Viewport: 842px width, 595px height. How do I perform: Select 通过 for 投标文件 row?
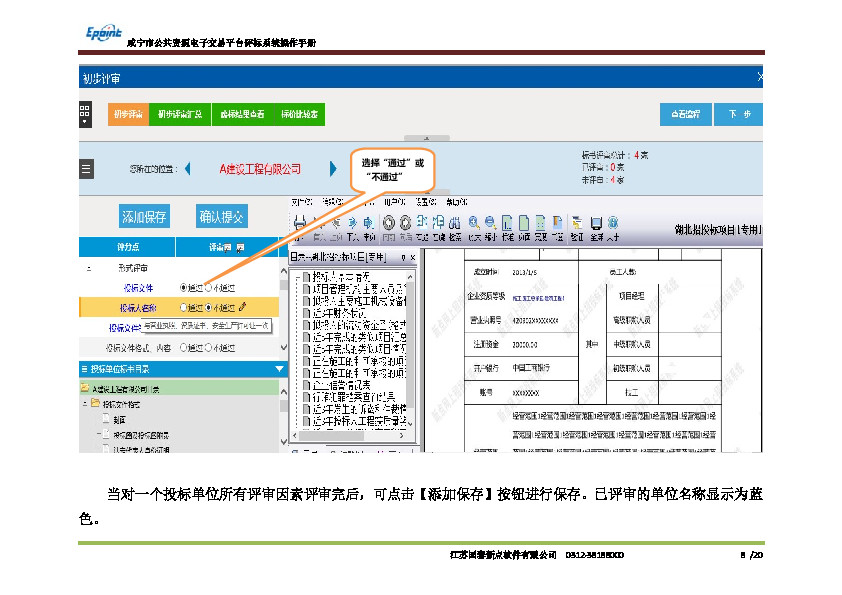pos(183,288)
